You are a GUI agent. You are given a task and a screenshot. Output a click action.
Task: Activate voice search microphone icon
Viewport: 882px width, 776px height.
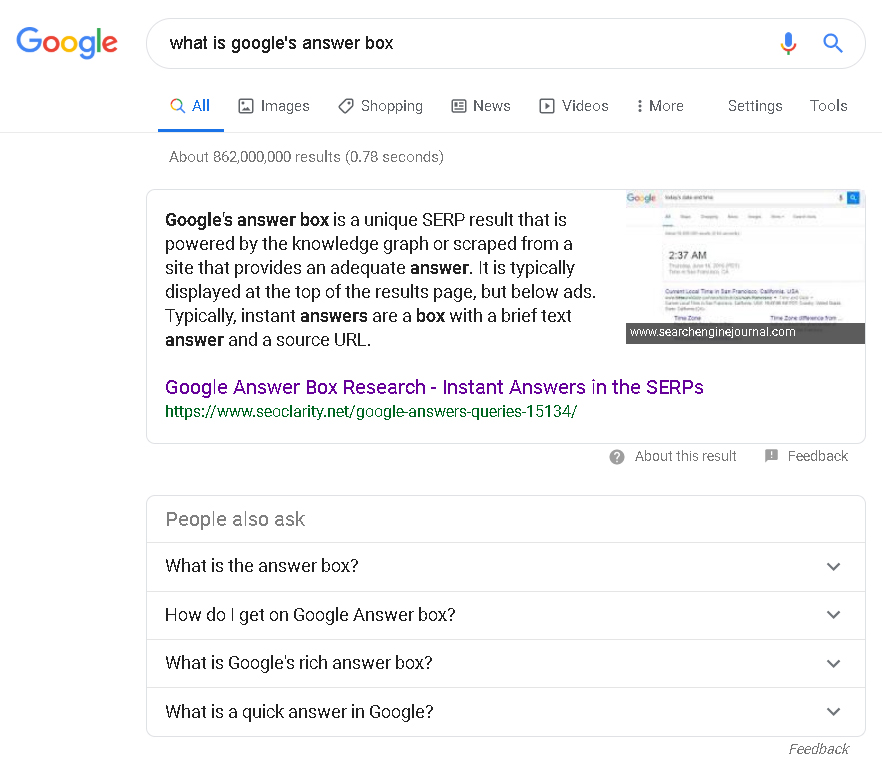pyautogui.click(x=788, y=43)
